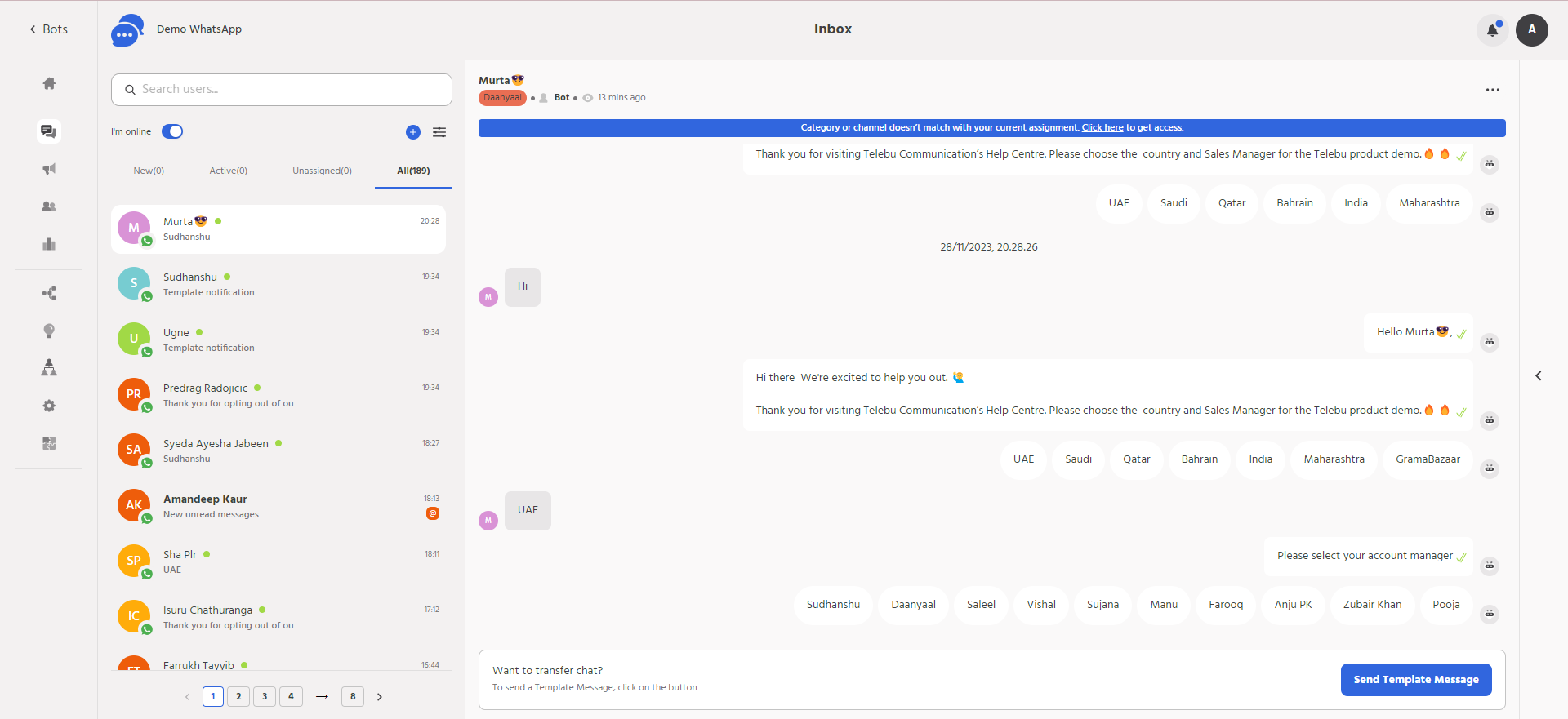The width and height of the screenshot is (1568, 719).
Task: Jump to page 8 of chats
Action: tap(353, 696)
